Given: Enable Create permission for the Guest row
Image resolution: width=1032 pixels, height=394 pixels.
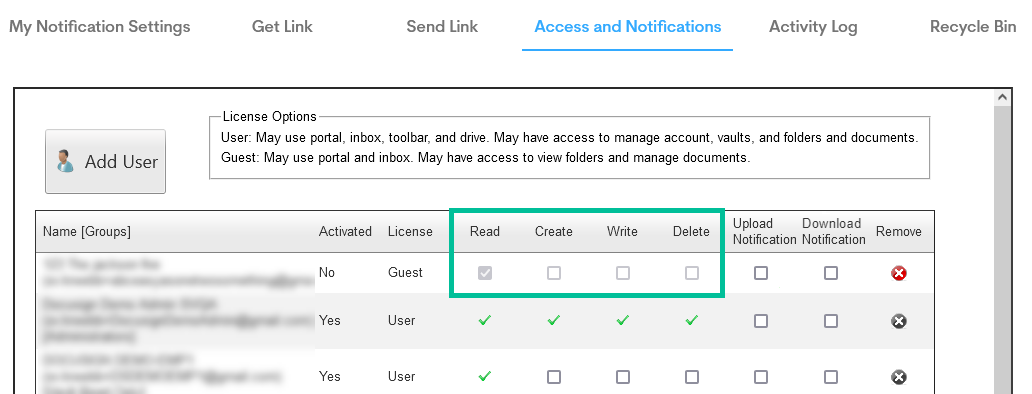Looking at the screenshot, I should pyautogui.click(x=554, y=272).
